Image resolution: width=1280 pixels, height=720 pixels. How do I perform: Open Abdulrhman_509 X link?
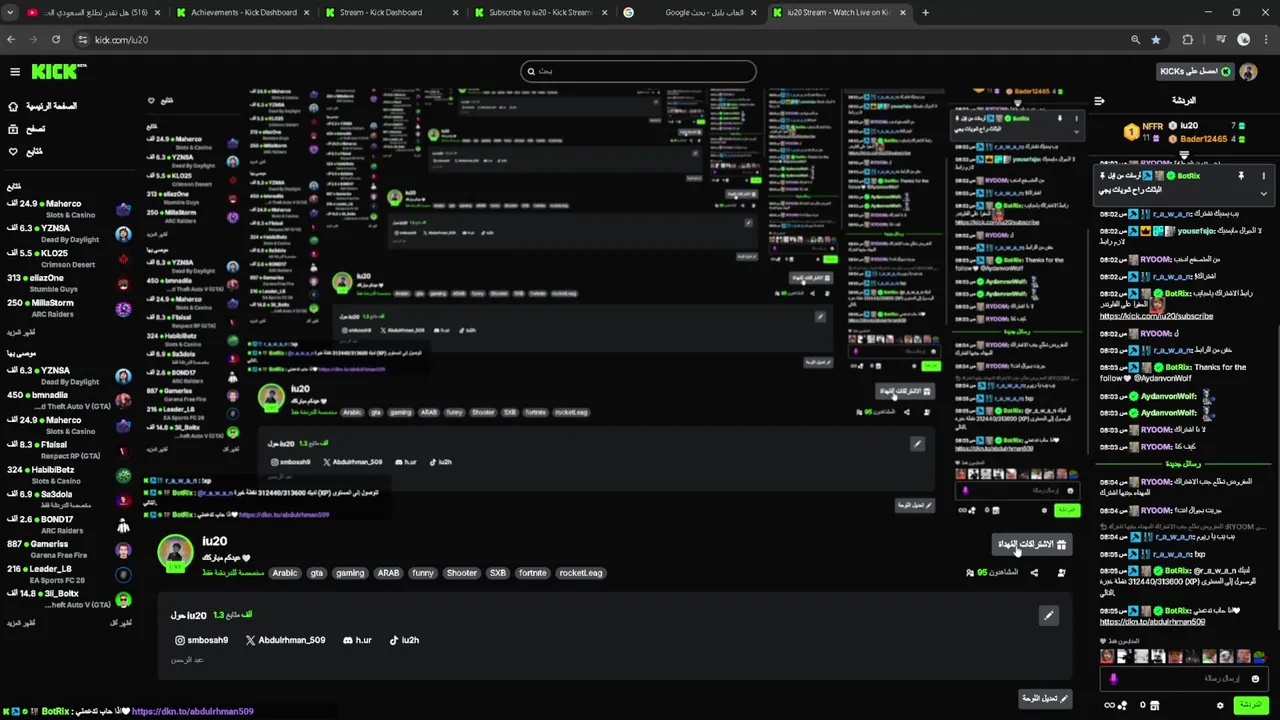click(285, 640)
